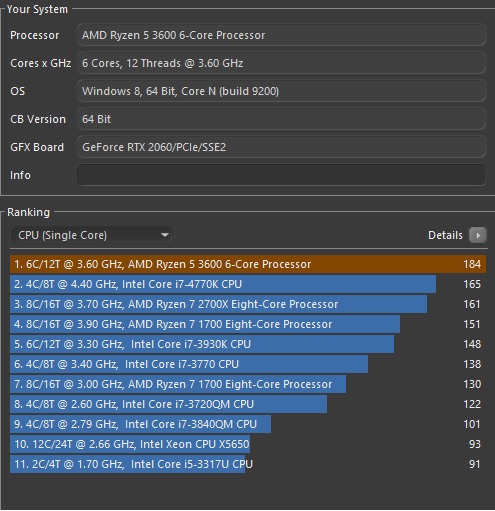Select the Ryzen 7 1700 at 3.90 GHz row

(x=248, y=324)
